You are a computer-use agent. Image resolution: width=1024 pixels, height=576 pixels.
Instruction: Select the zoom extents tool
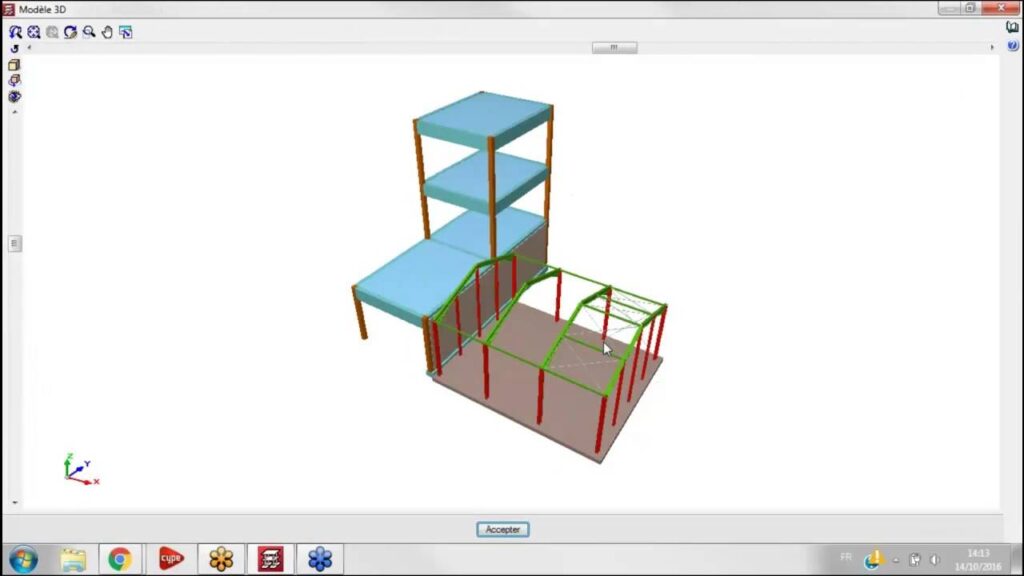click(x=33, y=32)
